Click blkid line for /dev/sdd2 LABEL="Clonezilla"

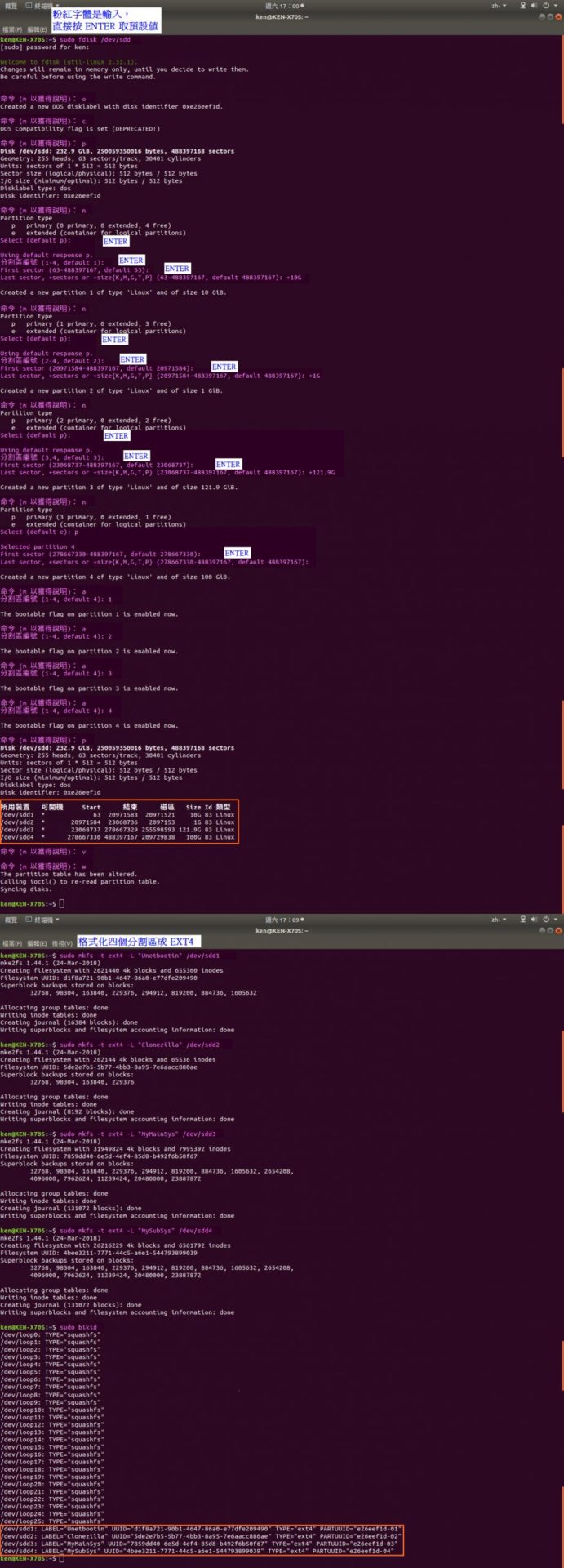201,1536
